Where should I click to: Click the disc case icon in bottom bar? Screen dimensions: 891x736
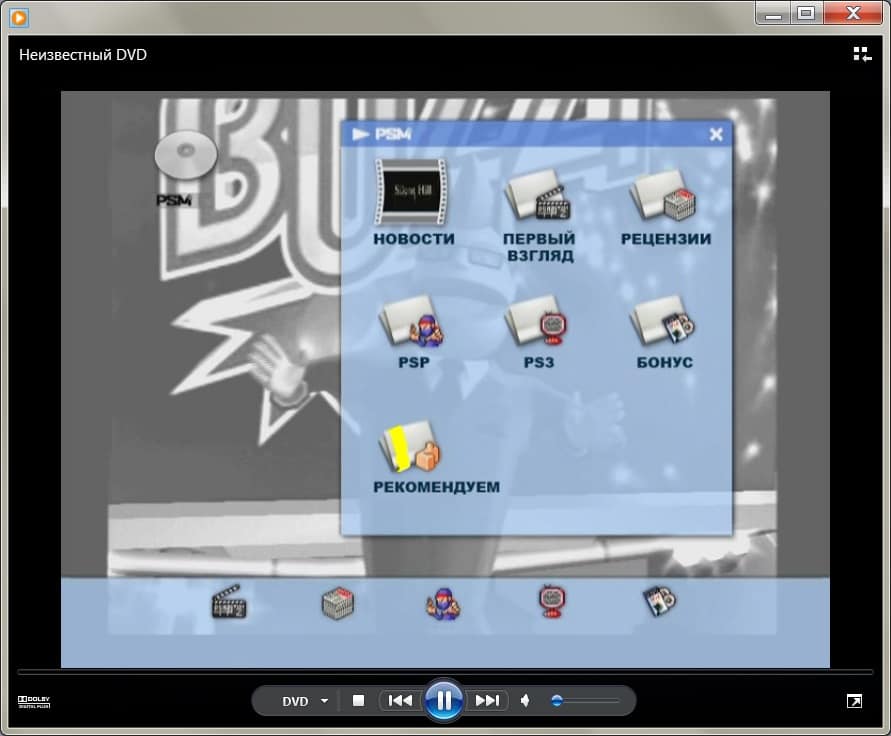(659, 601)
